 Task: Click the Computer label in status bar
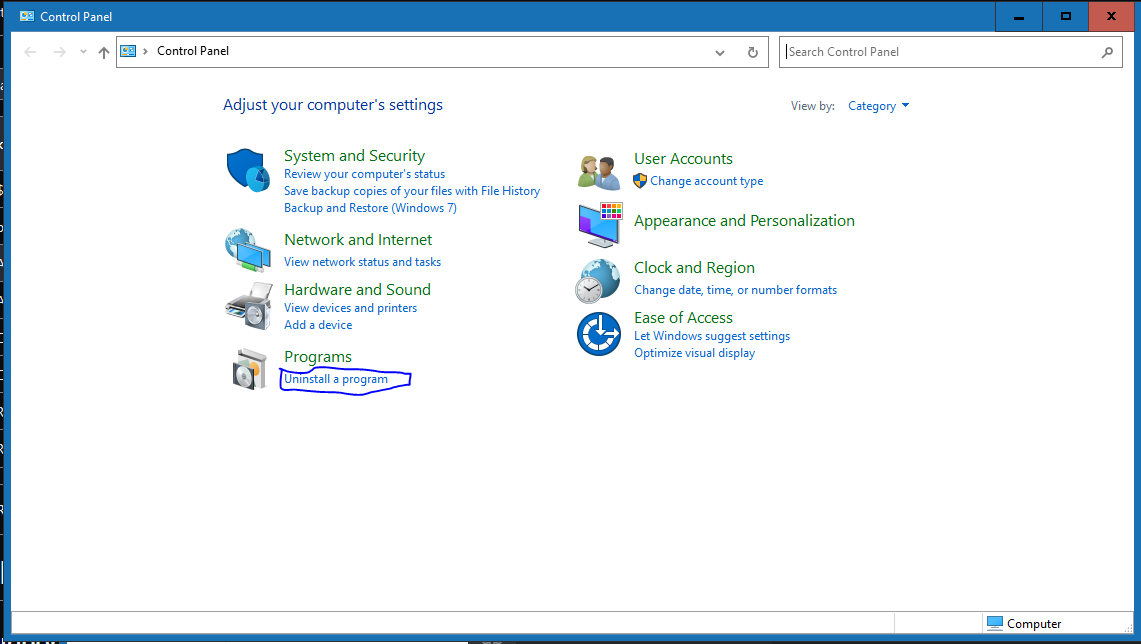[1034, 624]
